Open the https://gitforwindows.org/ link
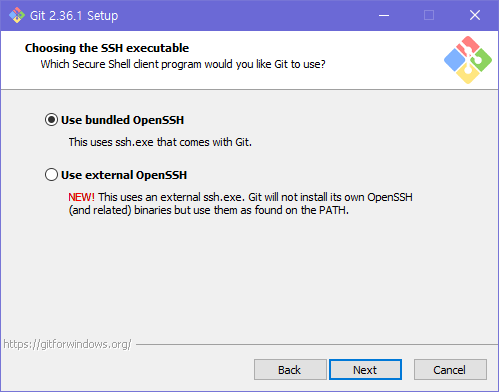499x392 pixels. click(67, 344)
